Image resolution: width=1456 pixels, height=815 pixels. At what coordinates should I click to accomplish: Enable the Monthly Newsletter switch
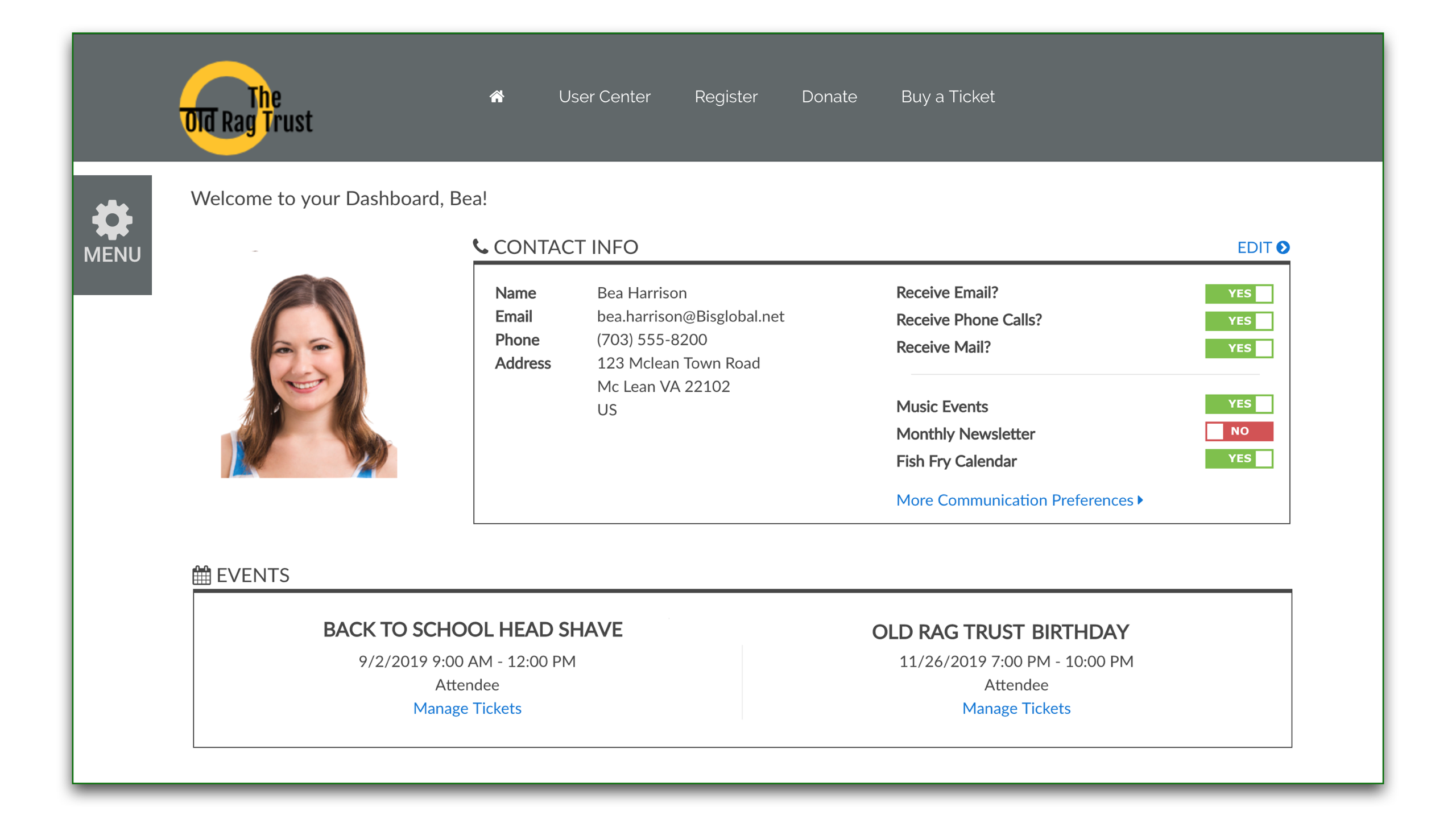(1238, 431)
